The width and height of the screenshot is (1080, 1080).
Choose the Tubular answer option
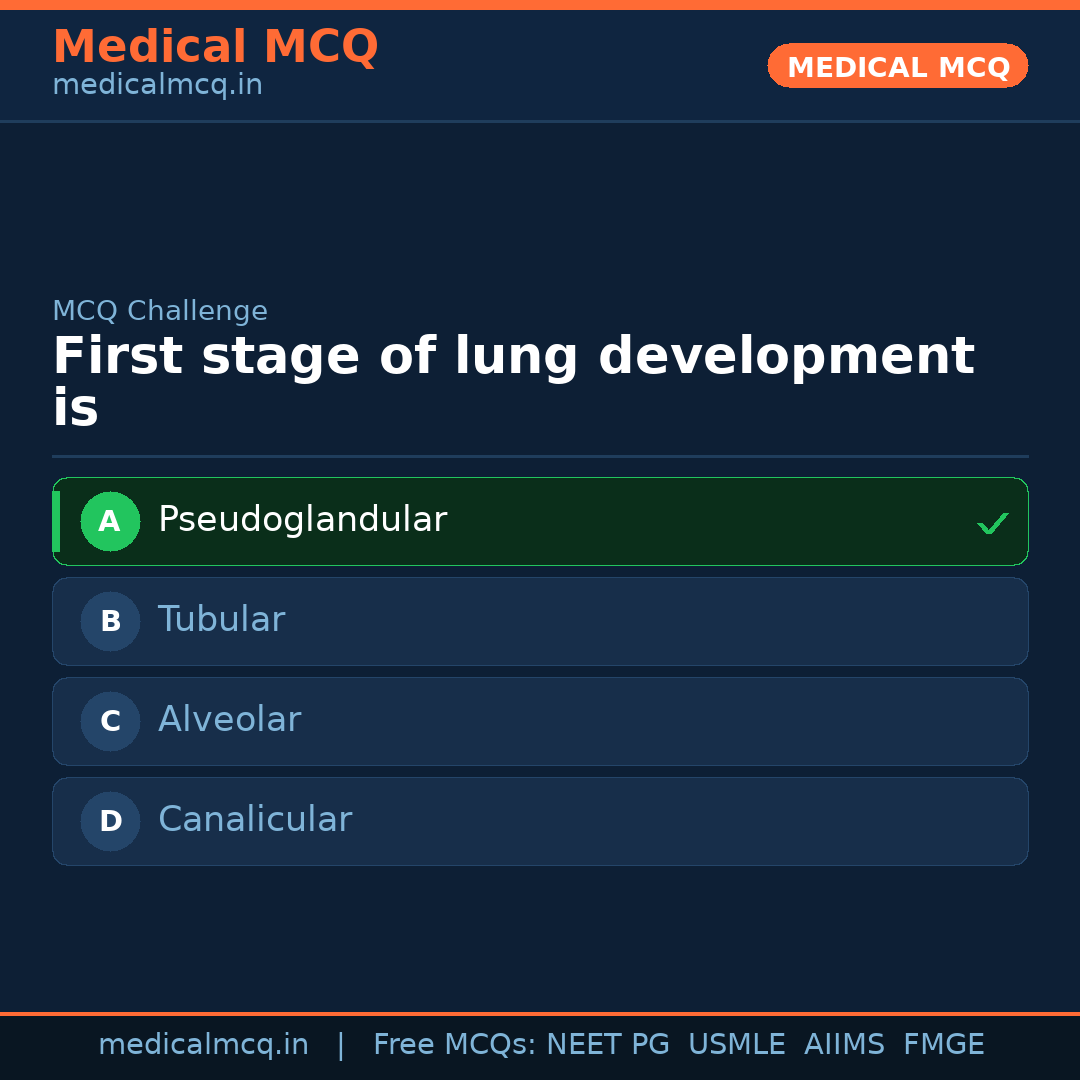(540, 621)
